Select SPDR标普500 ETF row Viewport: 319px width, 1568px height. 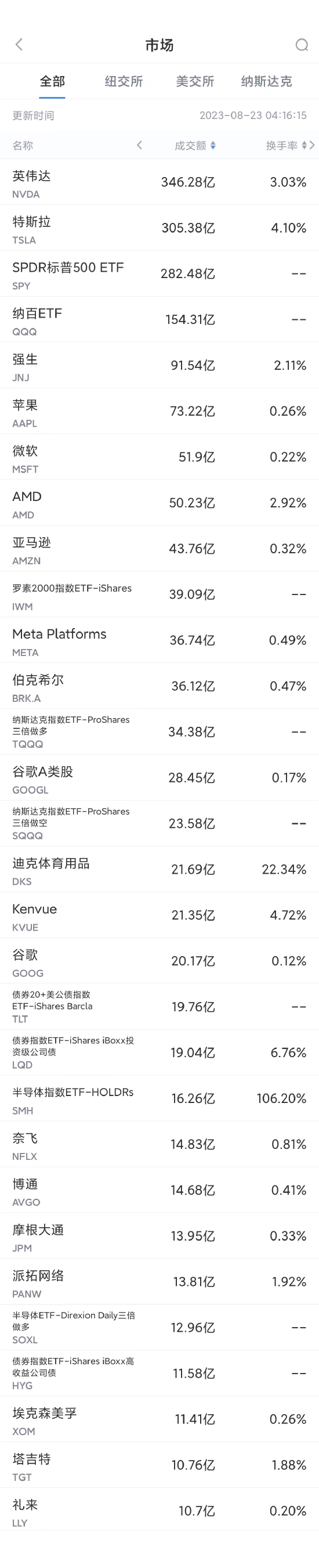click(159, 274)
